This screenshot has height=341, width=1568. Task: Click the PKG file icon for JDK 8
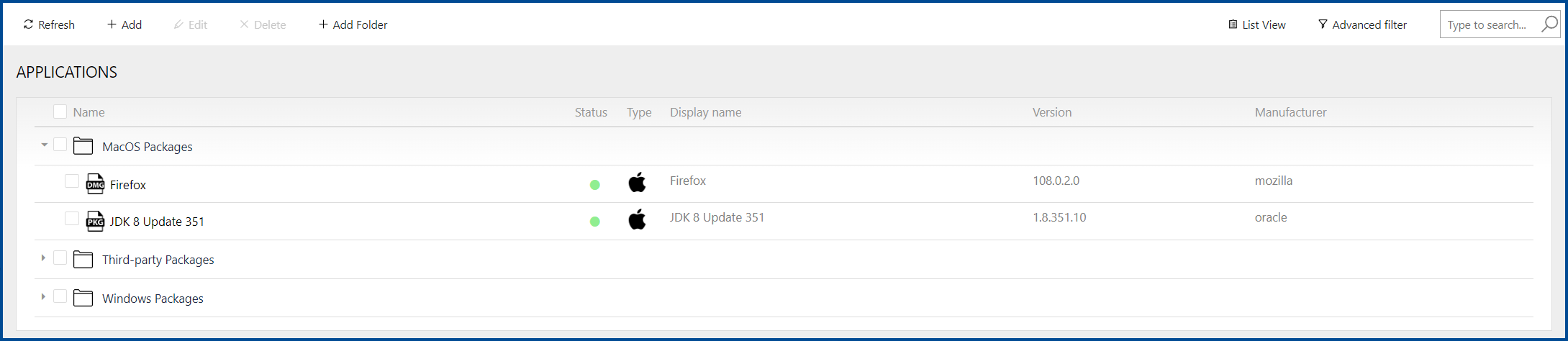point(95,222)
